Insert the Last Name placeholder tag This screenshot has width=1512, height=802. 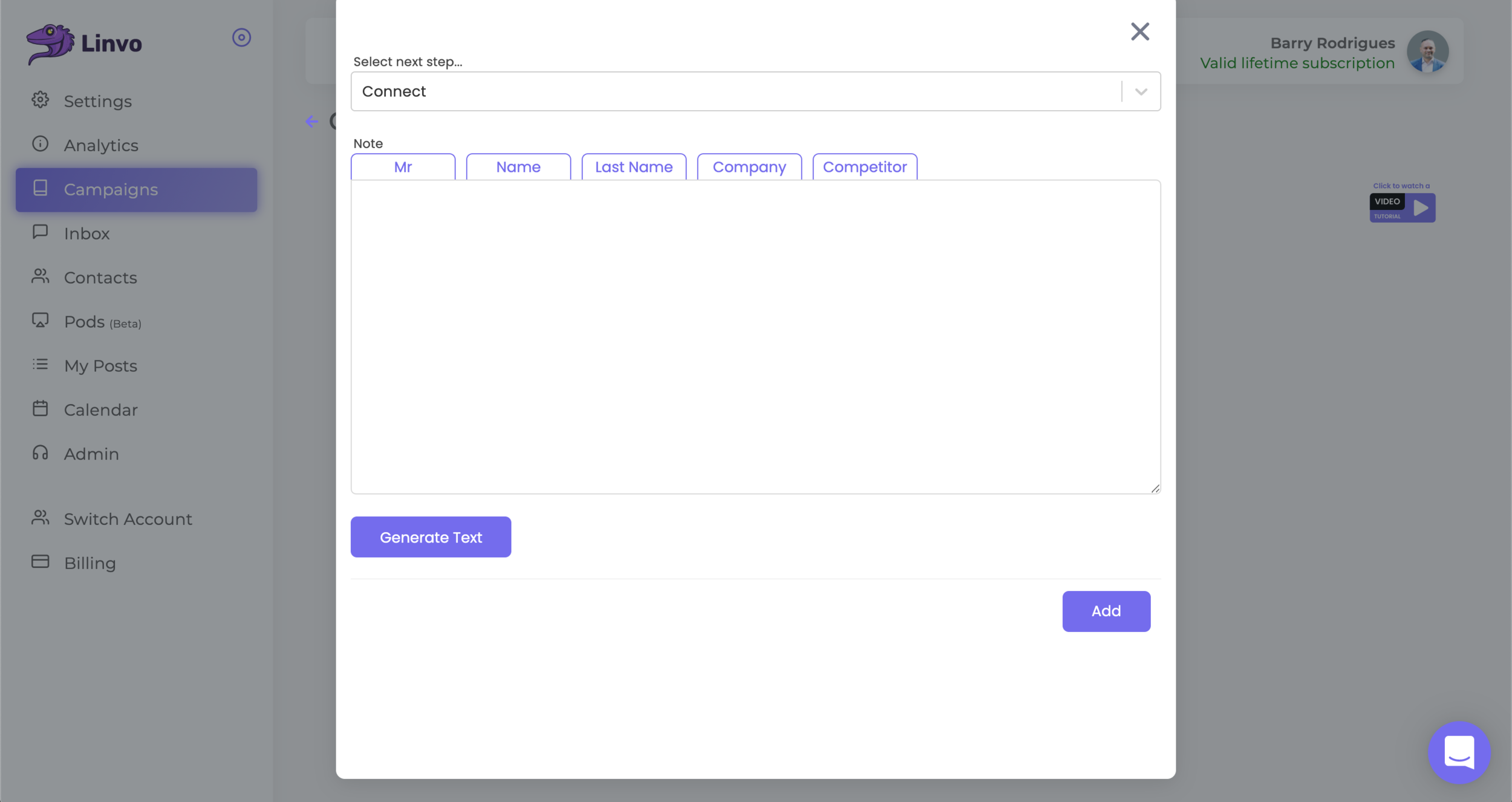click(x=633, y=167)
